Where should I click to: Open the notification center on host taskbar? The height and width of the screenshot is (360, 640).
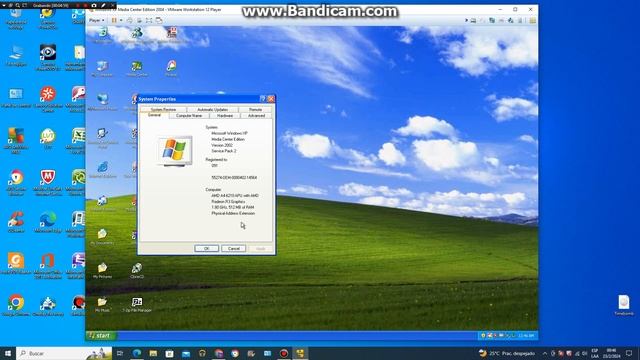click(x=629, y=353)
